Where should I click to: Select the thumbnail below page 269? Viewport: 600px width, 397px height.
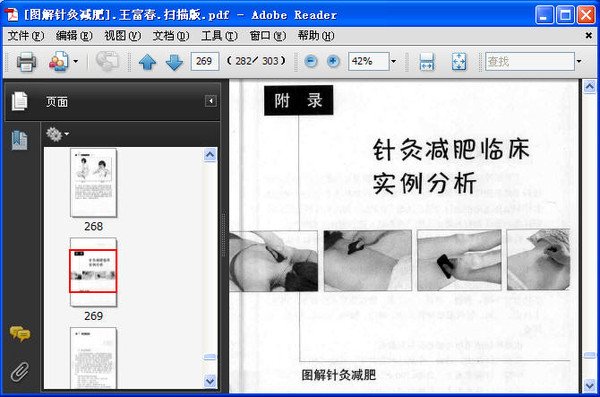click(93, 358)
